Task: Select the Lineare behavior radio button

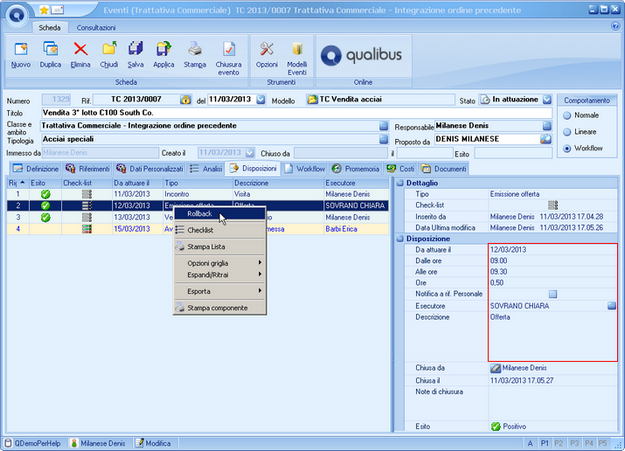Action: click(567, 132)
